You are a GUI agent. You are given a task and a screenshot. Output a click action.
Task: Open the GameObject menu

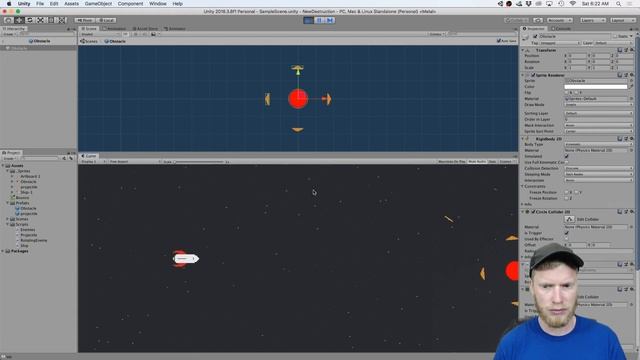click(x=98, y=4)
